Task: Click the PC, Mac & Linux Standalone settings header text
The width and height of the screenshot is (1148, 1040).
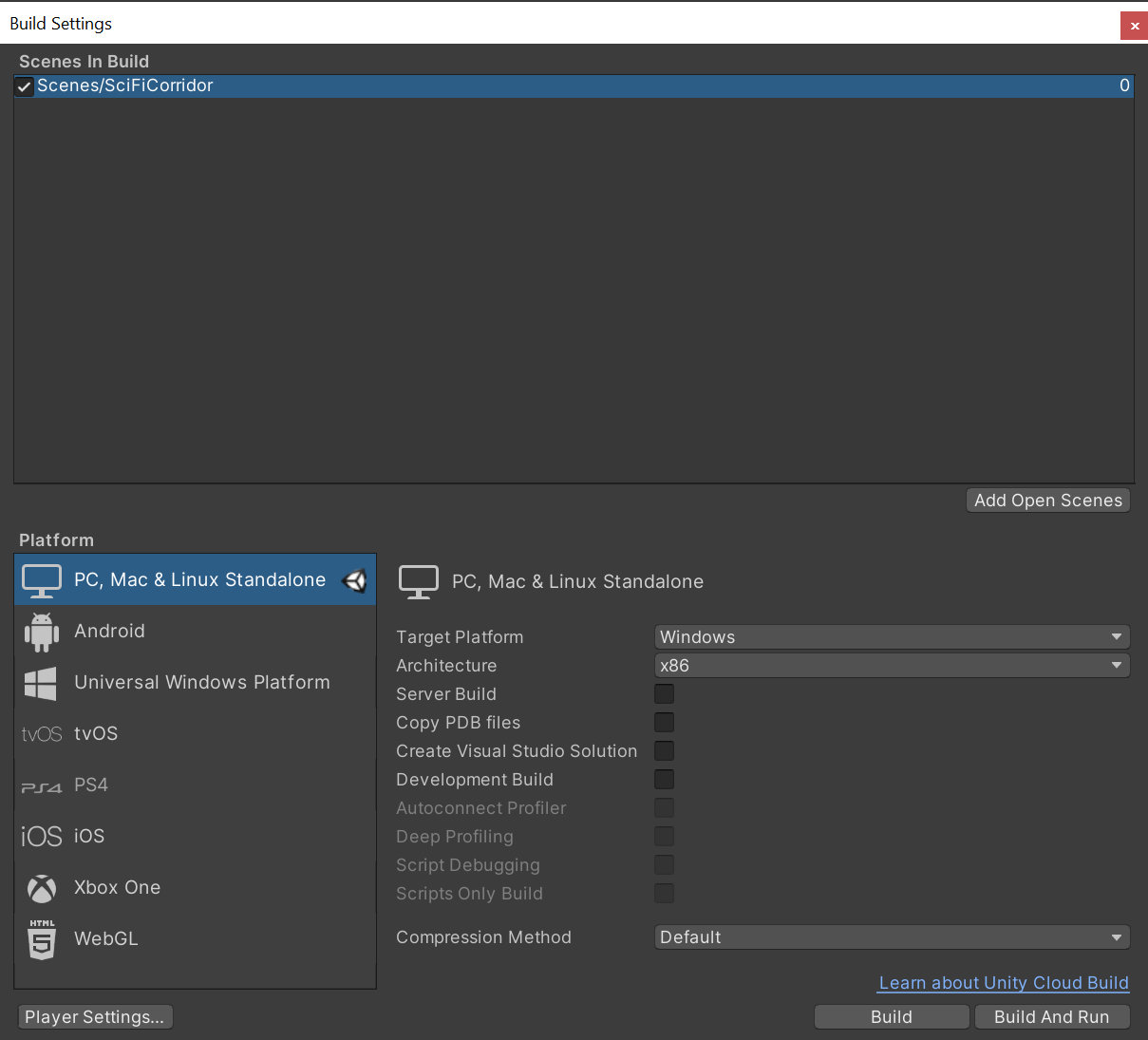Action: [577, 582]
